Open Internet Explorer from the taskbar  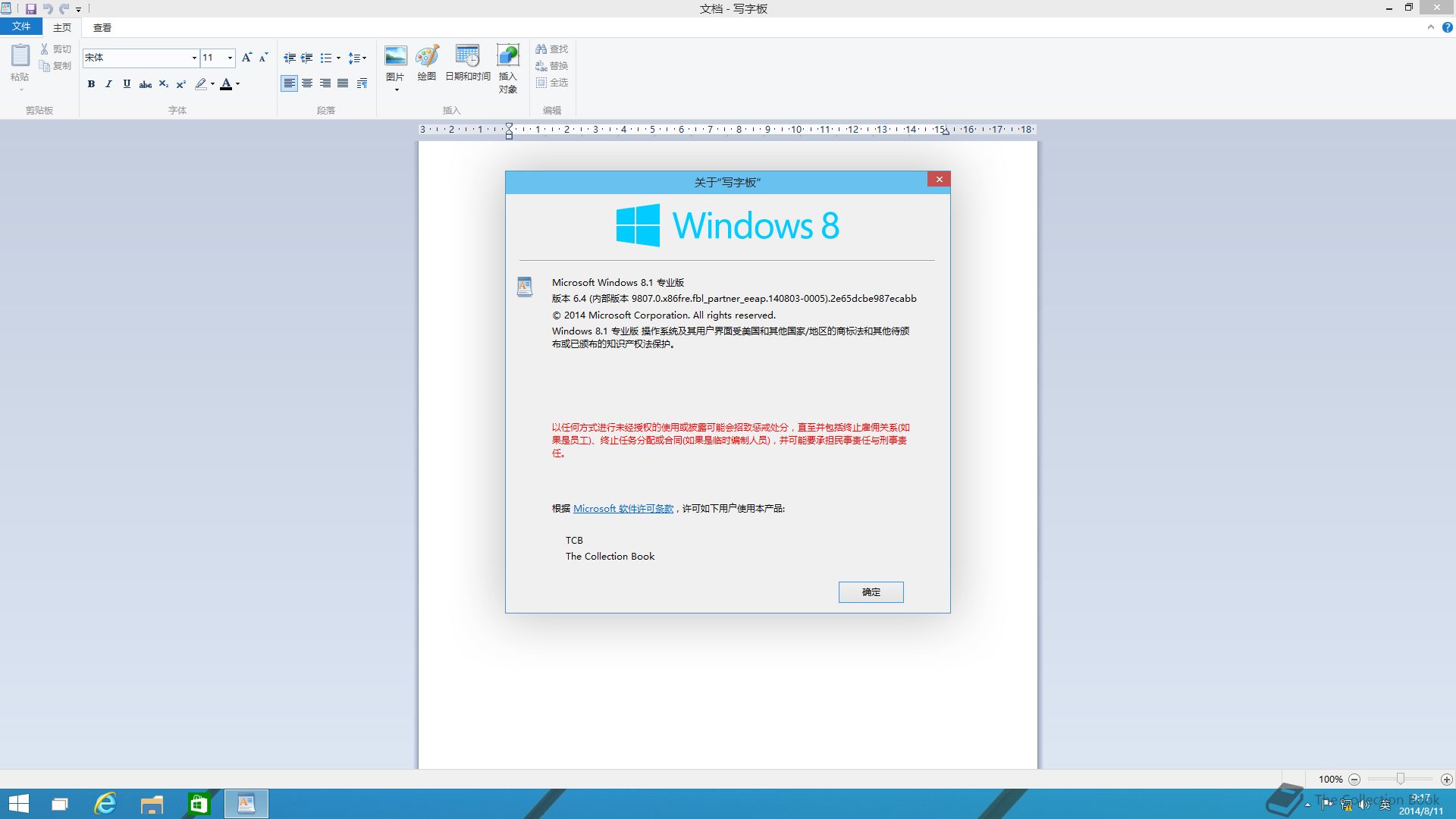tap(105, 804)
